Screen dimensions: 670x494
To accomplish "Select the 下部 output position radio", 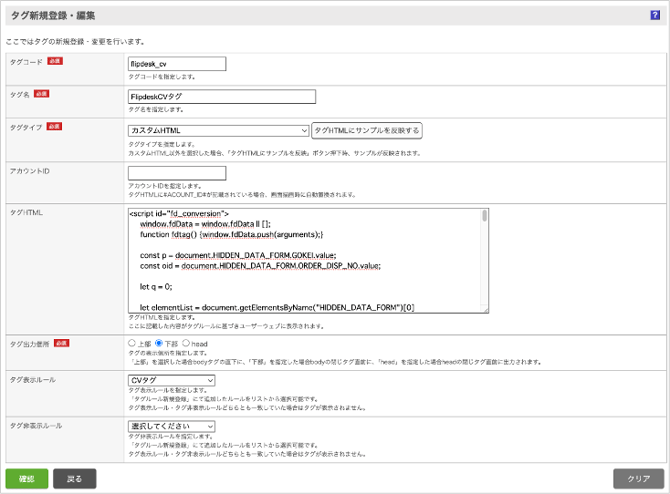I will pyautogui.click(x=158, y=343).
